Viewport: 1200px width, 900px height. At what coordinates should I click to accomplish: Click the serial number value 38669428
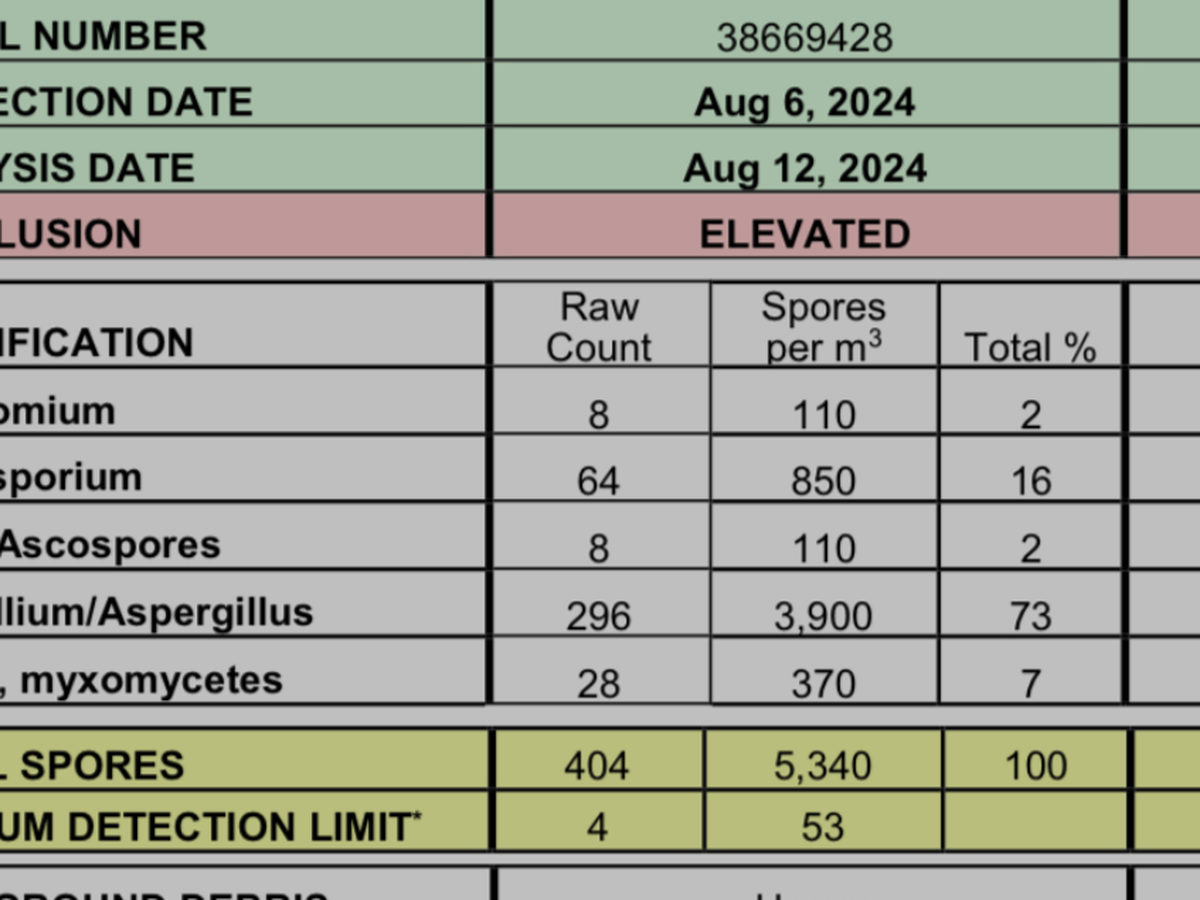[x=805, y=38]
